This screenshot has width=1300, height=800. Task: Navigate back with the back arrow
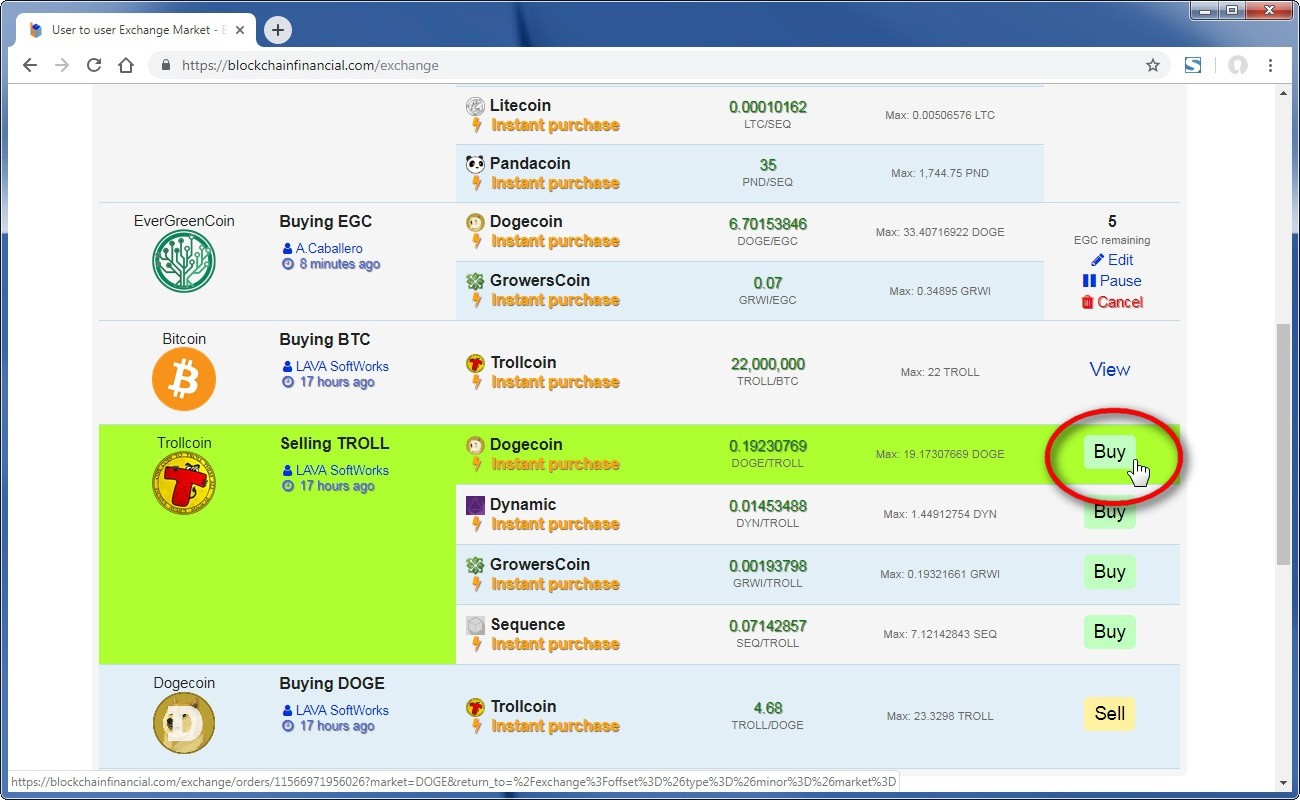click(x=30, y=65)
